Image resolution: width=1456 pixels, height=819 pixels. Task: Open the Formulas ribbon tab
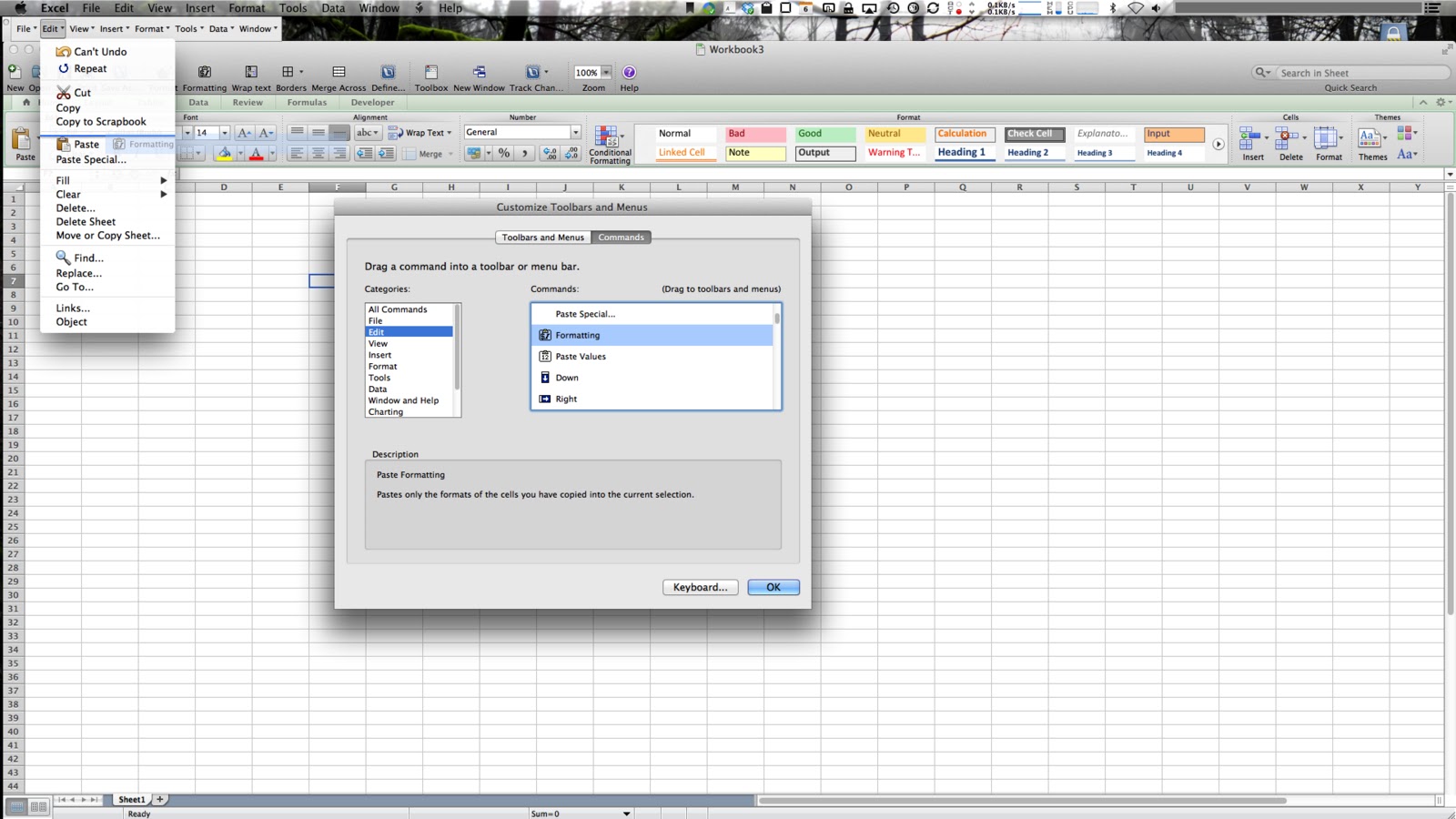307,102
